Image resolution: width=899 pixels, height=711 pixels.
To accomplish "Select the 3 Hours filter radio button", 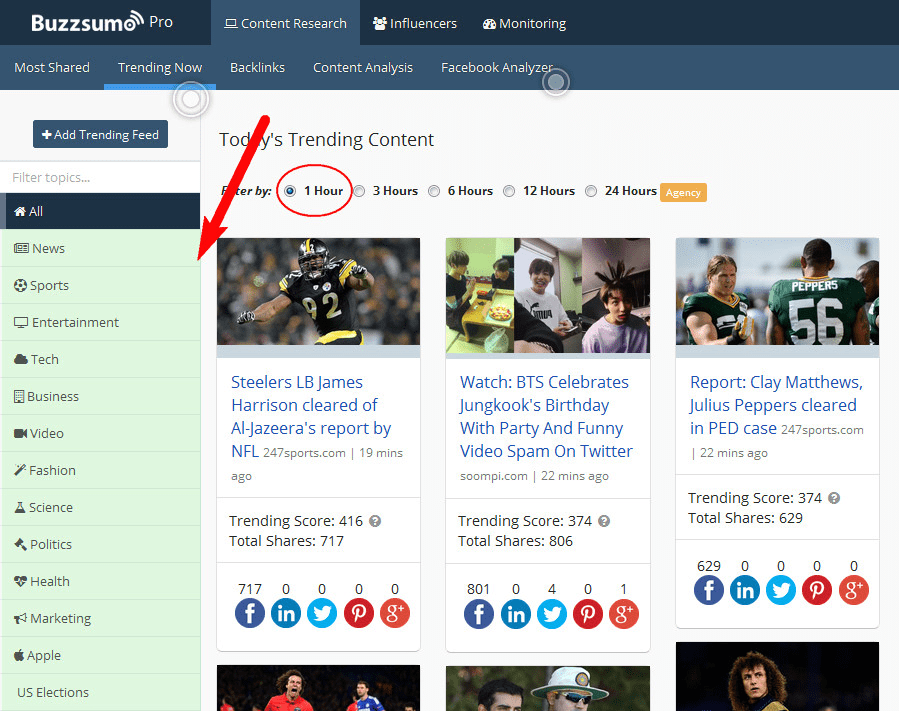I will pyautogui.click(x=359, y=191).
